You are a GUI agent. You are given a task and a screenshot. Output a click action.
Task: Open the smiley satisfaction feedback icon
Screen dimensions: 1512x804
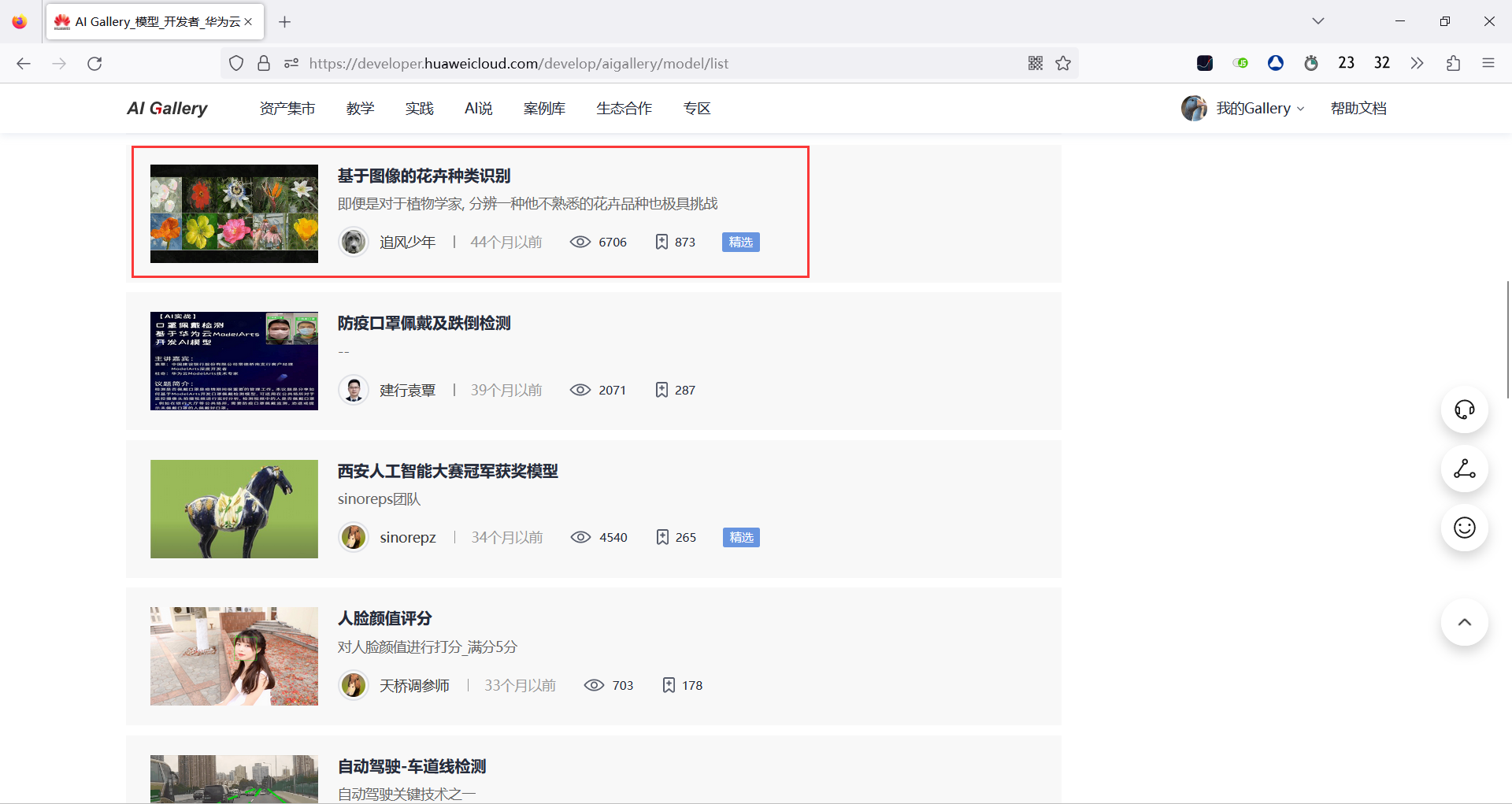click(x=1464, y=528)
